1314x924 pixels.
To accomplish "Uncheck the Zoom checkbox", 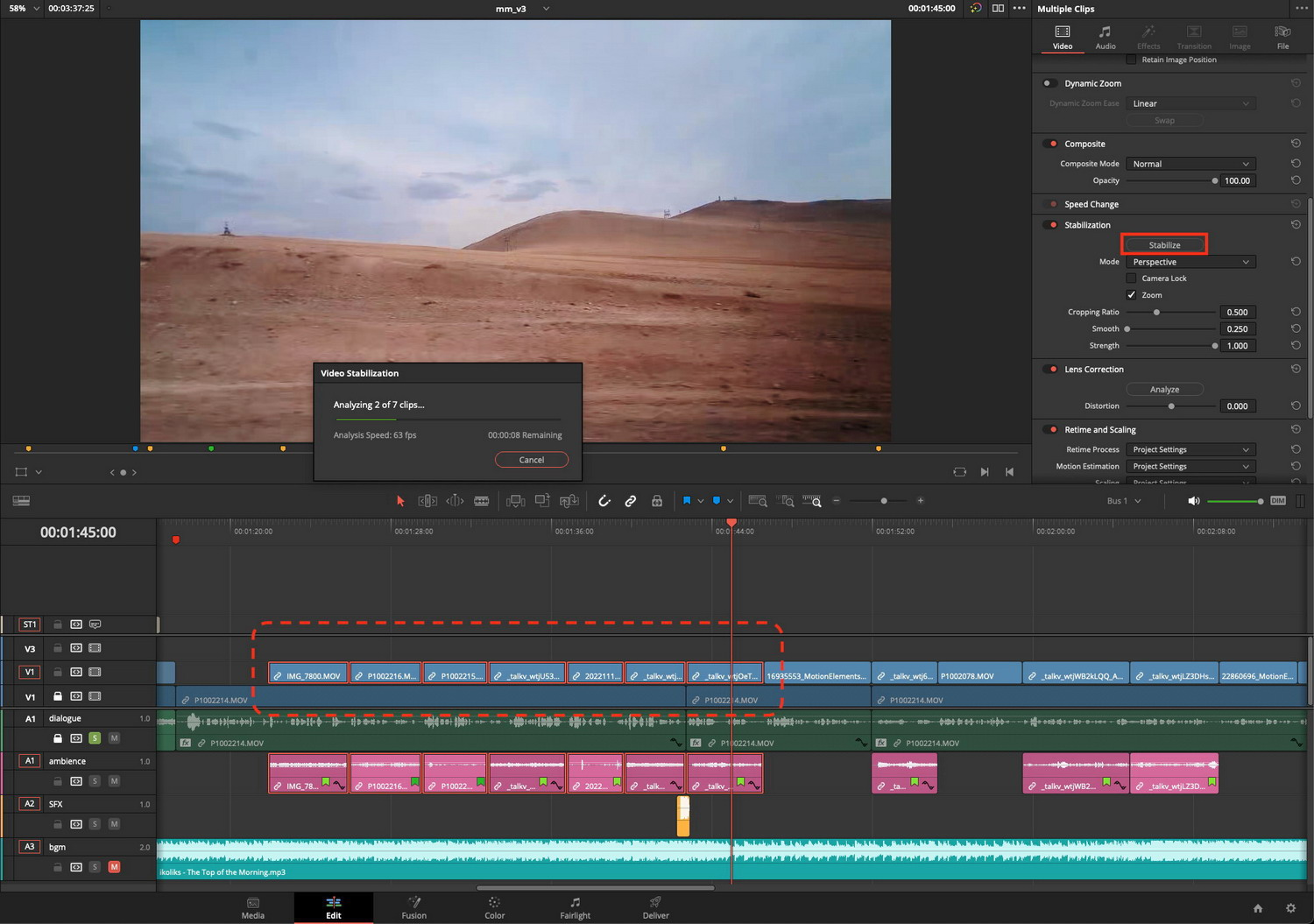I will click(x=1131, y=295).
